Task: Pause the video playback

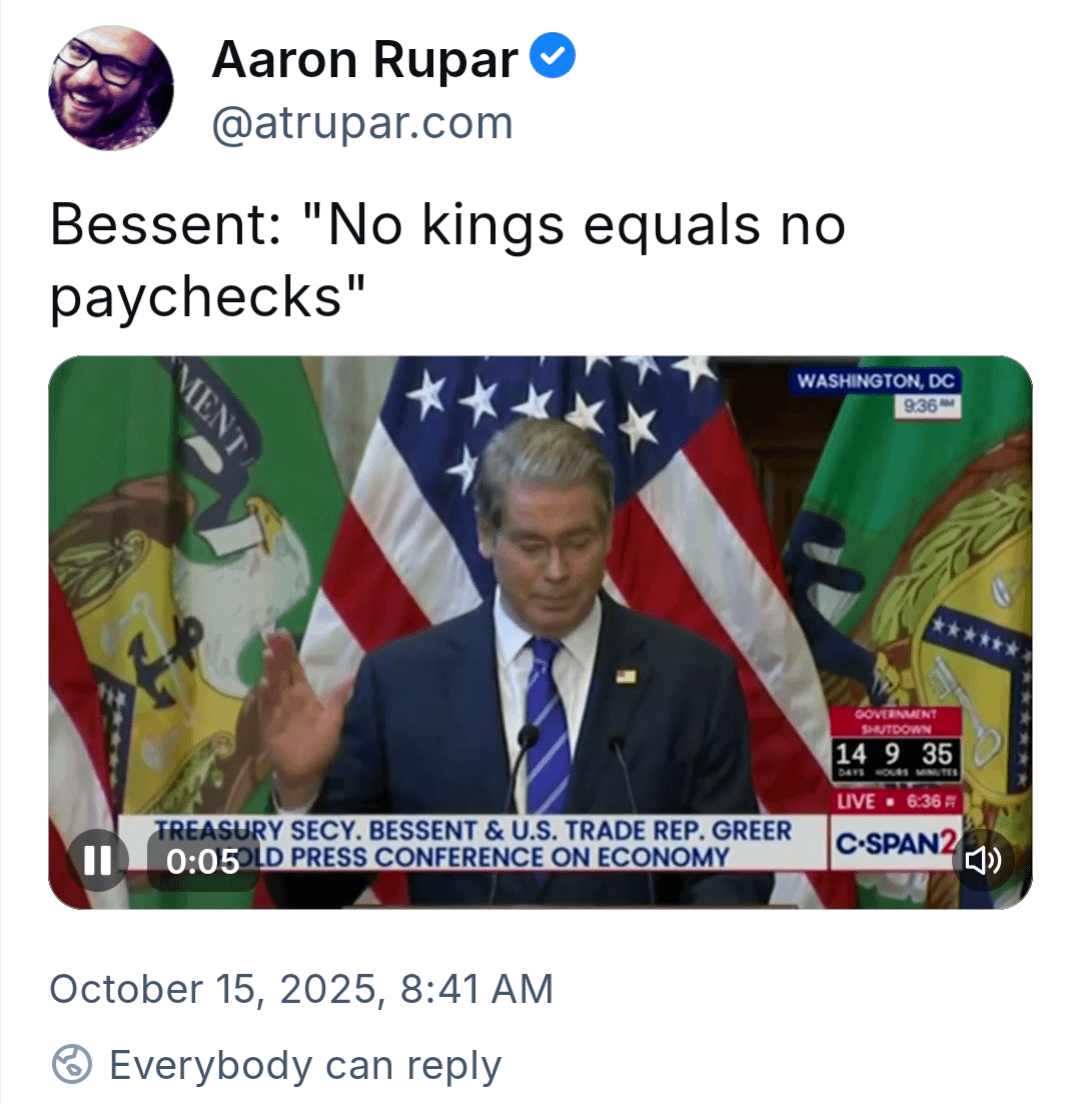Action: point(97,860)
